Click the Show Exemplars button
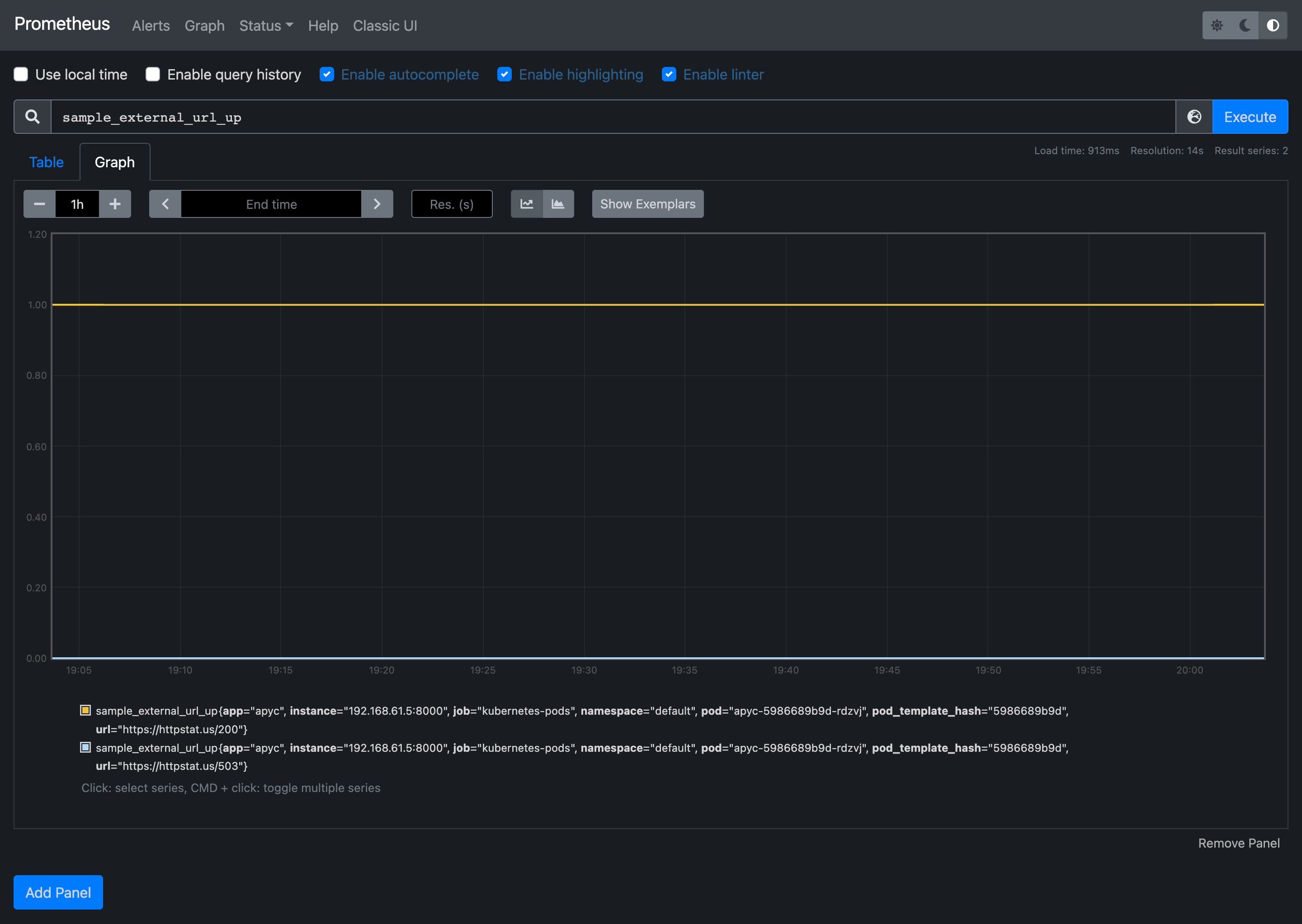1302x924 pixels. click(x=647, y=204)
